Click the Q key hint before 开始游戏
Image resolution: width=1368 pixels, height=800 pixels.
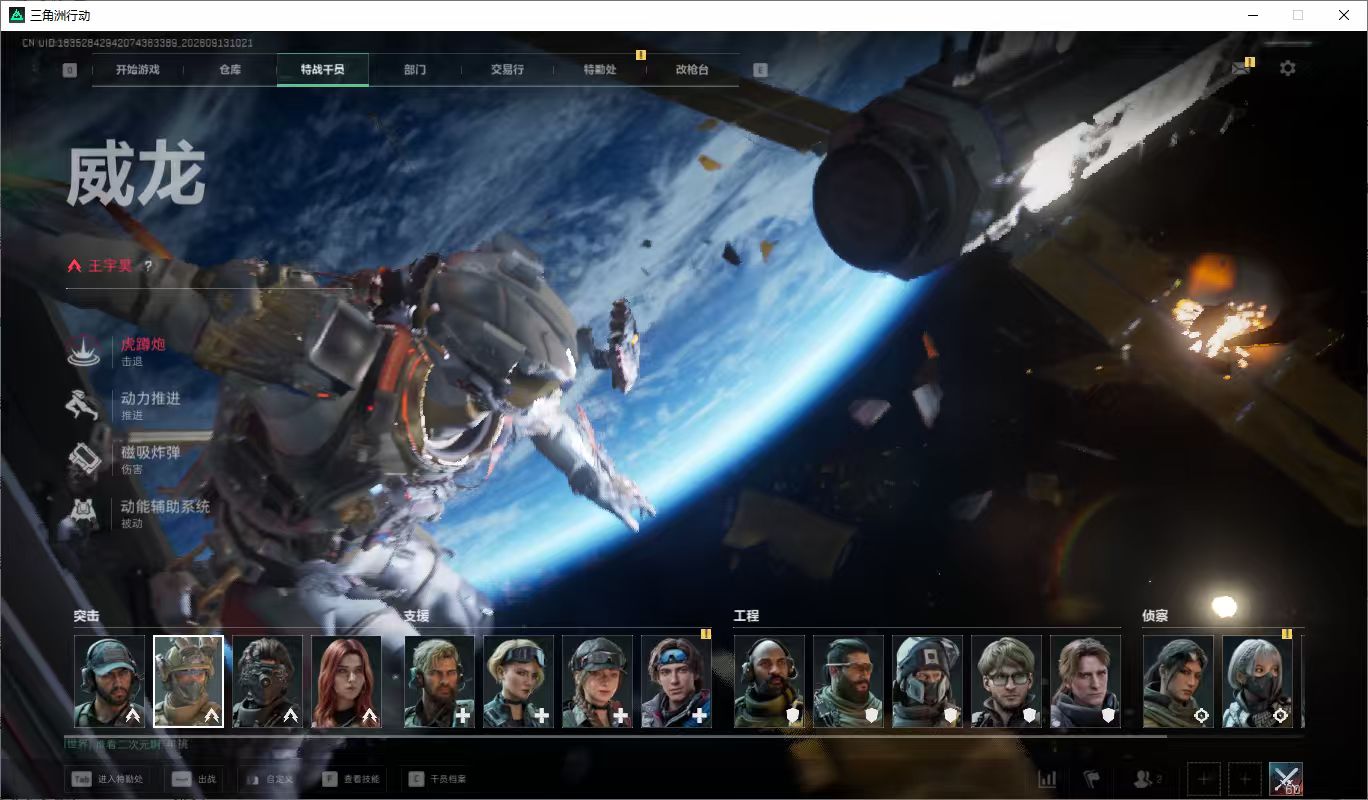(x=69, y=70)
